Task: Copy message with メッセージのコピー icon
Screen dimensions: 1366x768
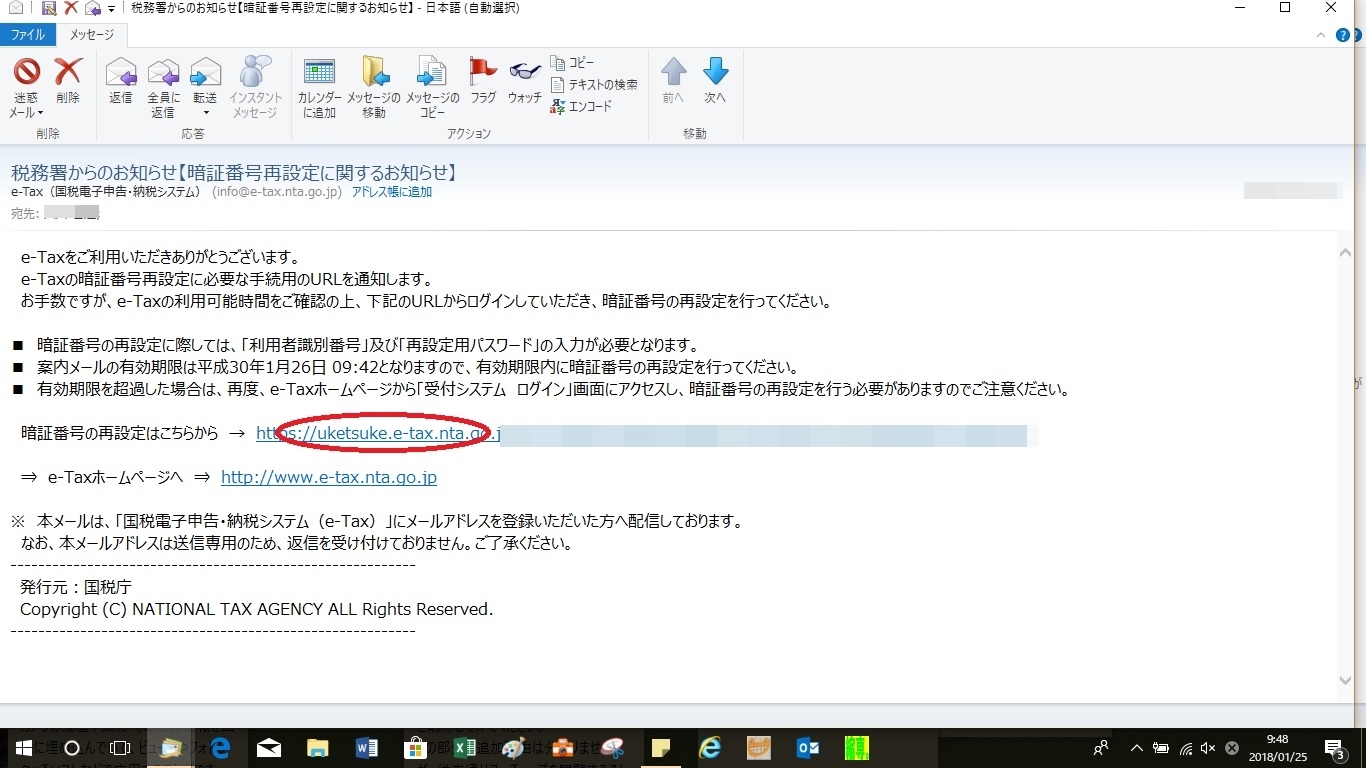Action: coord(432,88)
